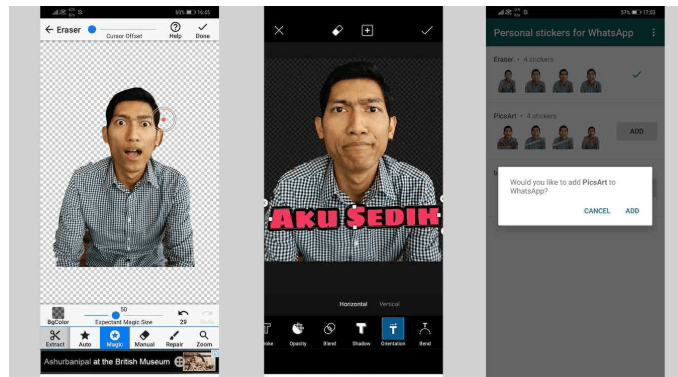Tap the 'Personal stickers for WhatsApp' title

click(x=563, y=33)
